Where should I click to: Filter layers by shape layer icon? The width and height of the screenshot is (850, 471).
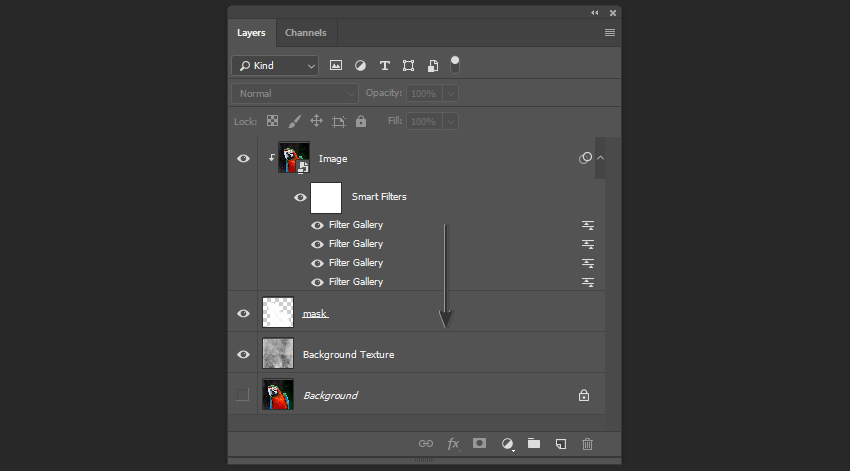click(x=408, y=66)
